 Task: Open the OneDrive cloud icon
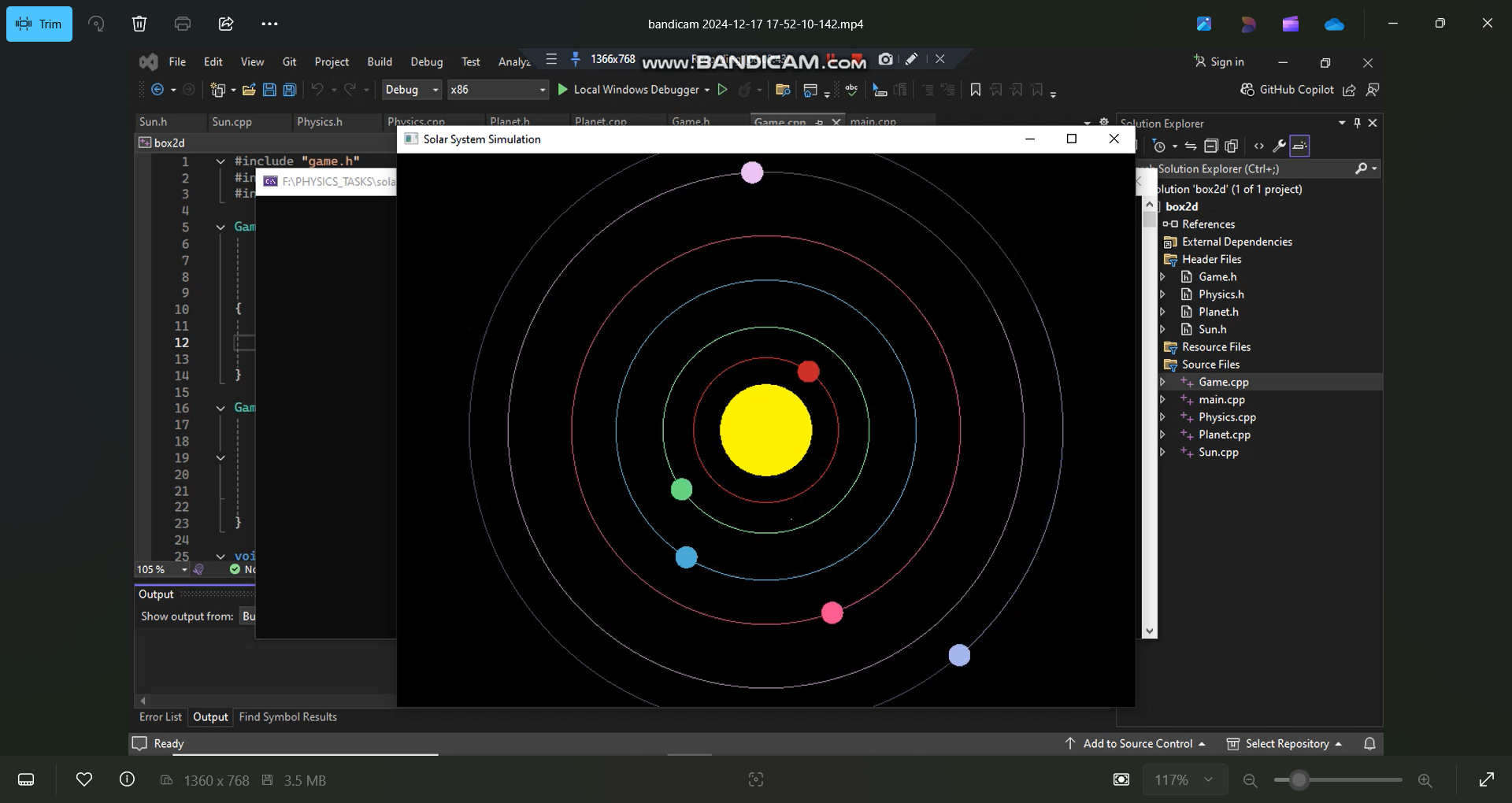(1334, 24)
